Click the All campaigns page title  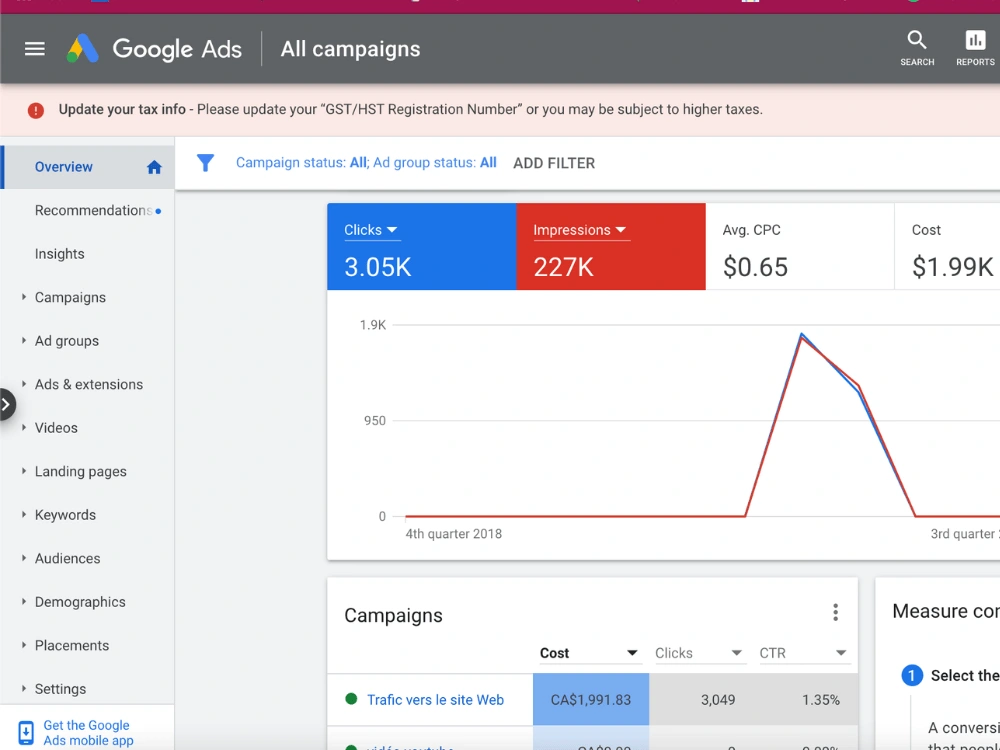pos(350,49)
